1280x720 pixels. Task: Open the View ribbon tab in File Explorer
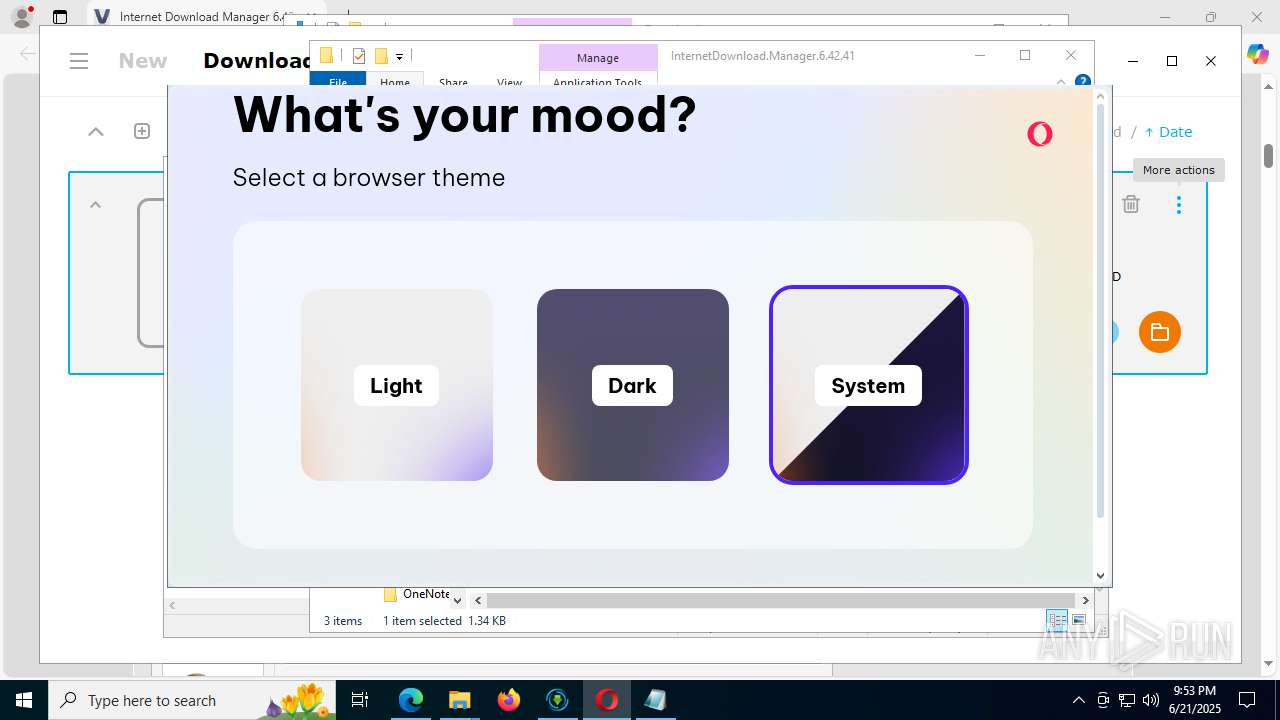coord(510,82)
